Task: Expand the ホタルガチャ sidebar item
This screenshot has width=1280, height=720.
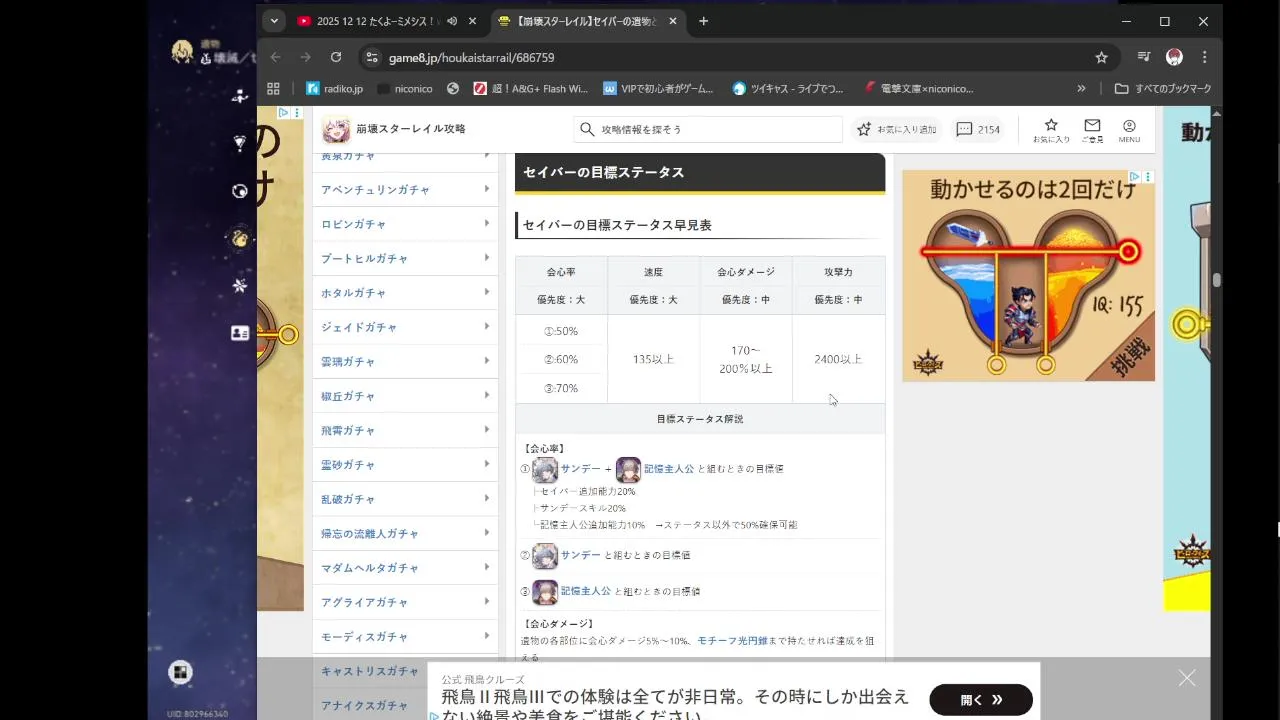Action: click(405, 293)
